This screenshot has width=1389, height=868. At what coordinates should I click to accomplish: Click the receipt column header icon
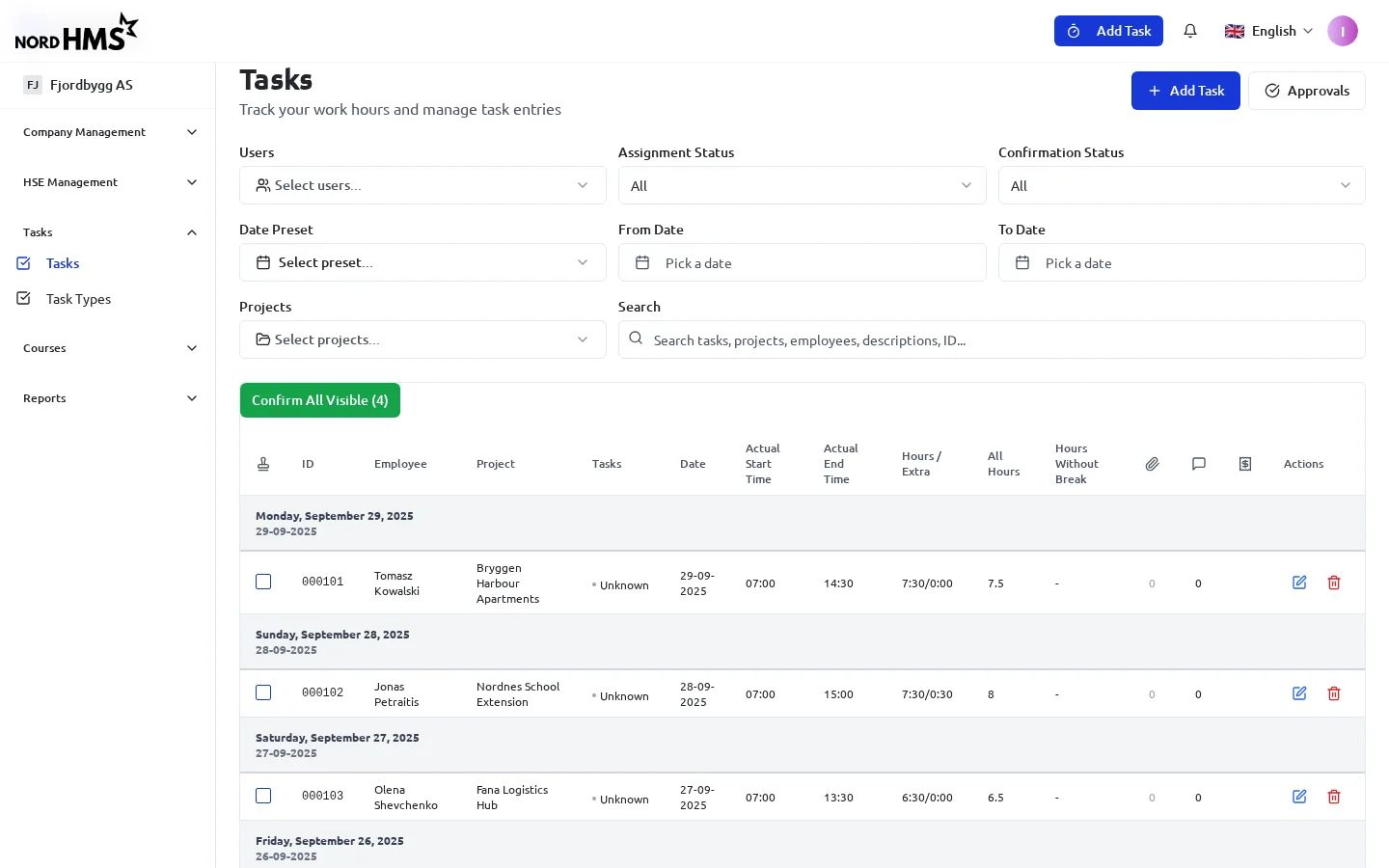(1245, 464)
